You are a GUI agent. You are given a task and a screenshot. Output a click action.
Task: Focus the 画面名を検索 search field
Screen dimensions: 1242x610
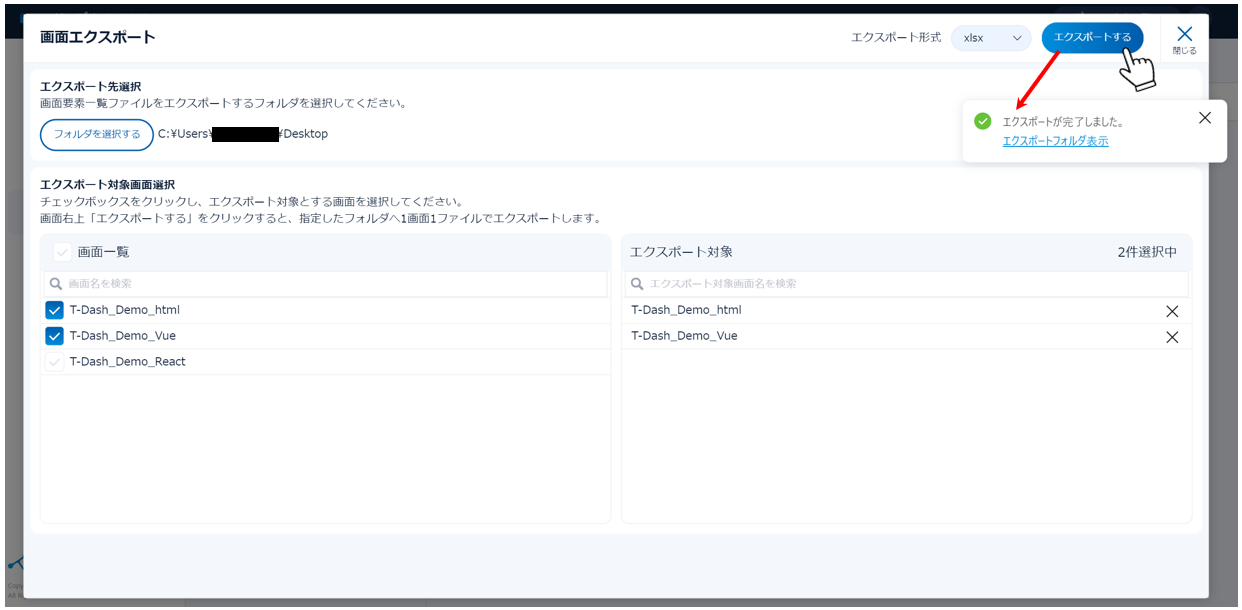[330, 284]
